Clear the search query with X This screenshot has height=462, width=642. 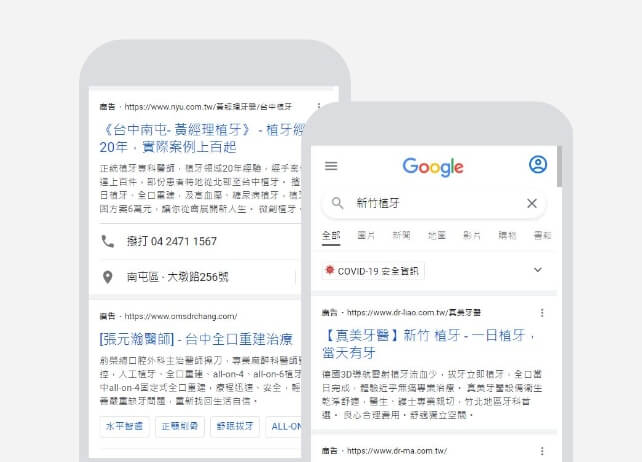[x=531, y=203]
